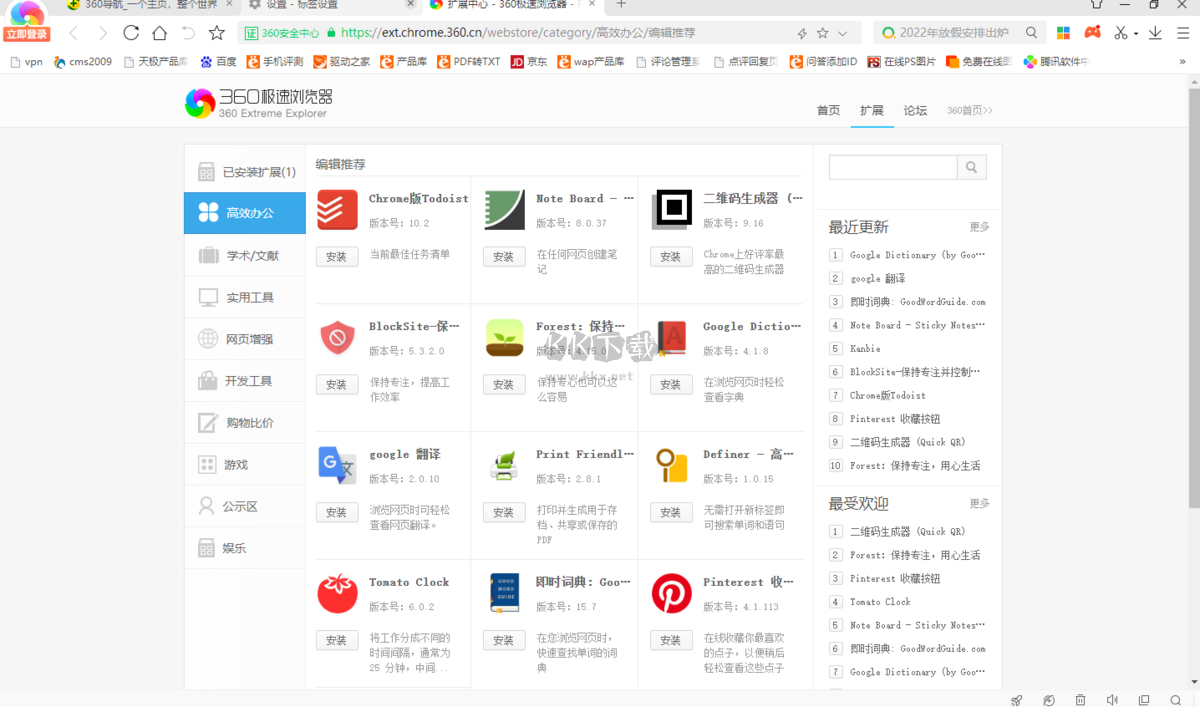Click the trash icon in status bar
This screenshot has height=707, width=1200.
(x=1080, y=700)
